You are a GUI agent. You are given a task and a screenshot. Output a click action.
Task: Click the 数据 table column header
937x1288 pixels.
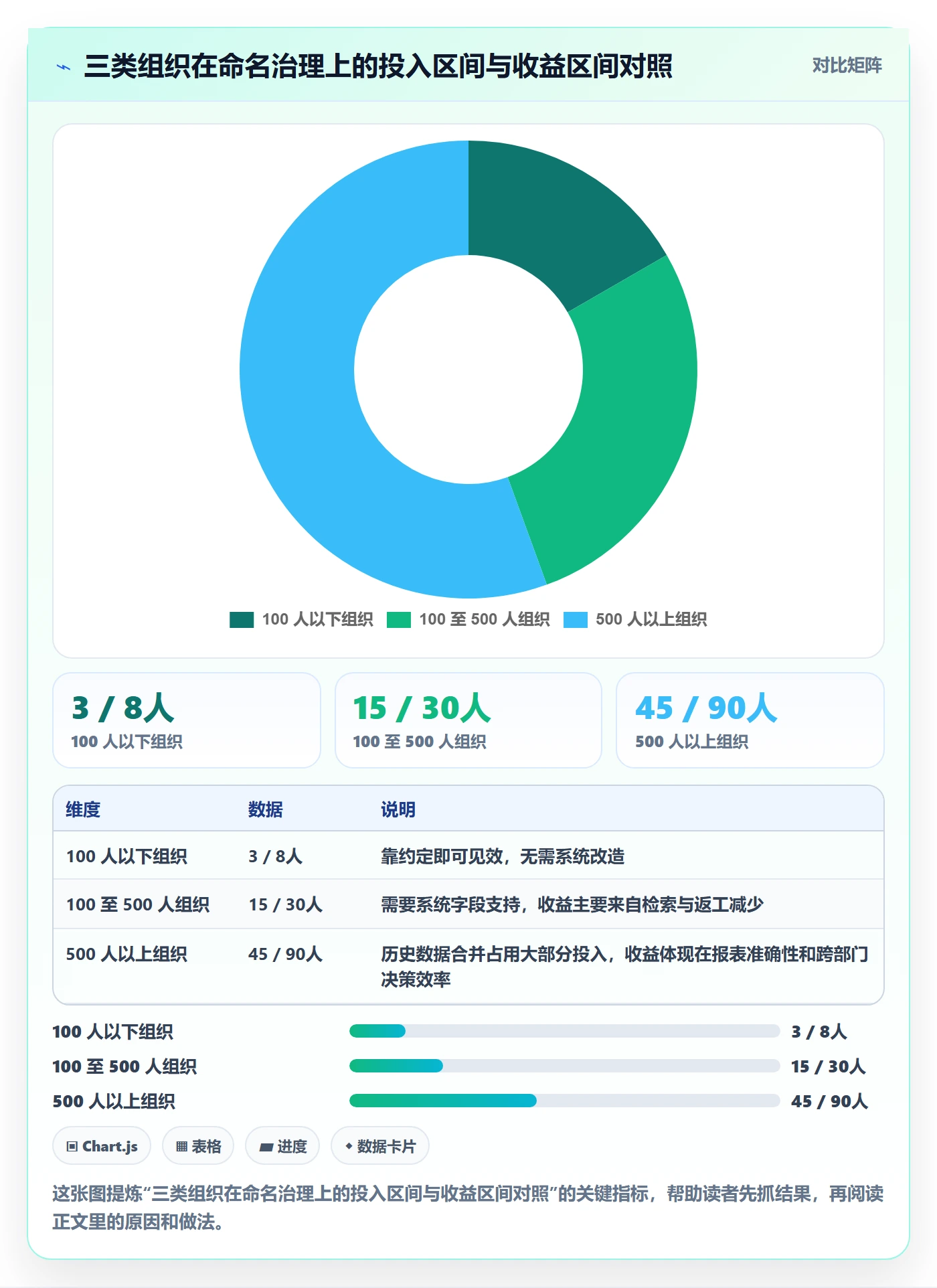[x=266, y=809]
